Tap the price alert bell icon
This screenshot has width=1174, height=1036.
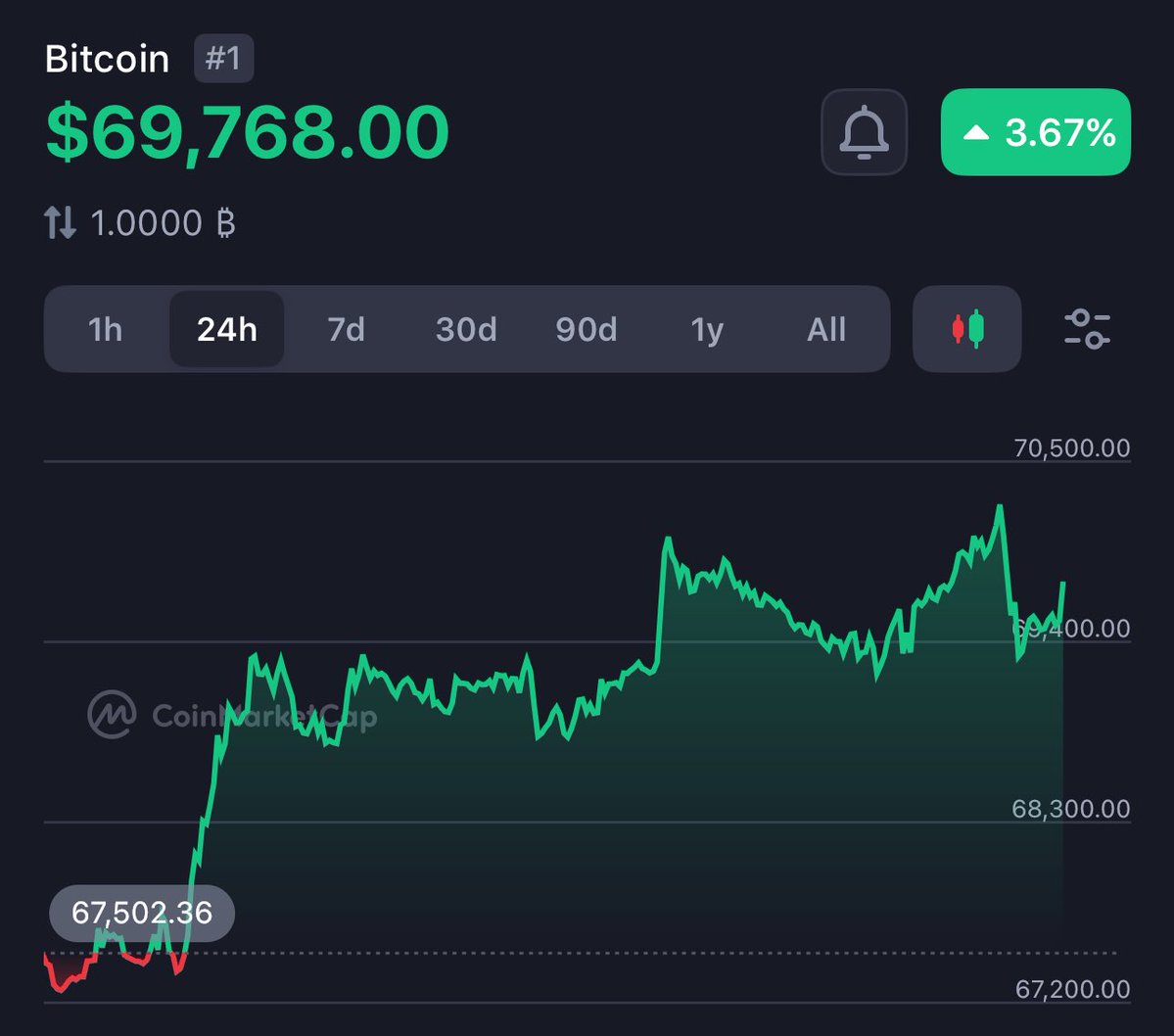864,132
